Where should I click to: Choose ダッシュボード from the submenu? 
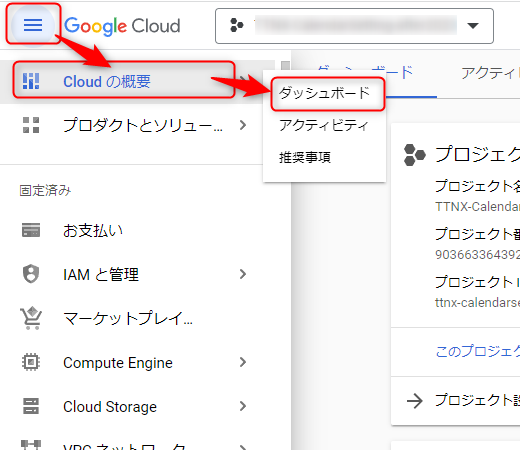[324, 93]
